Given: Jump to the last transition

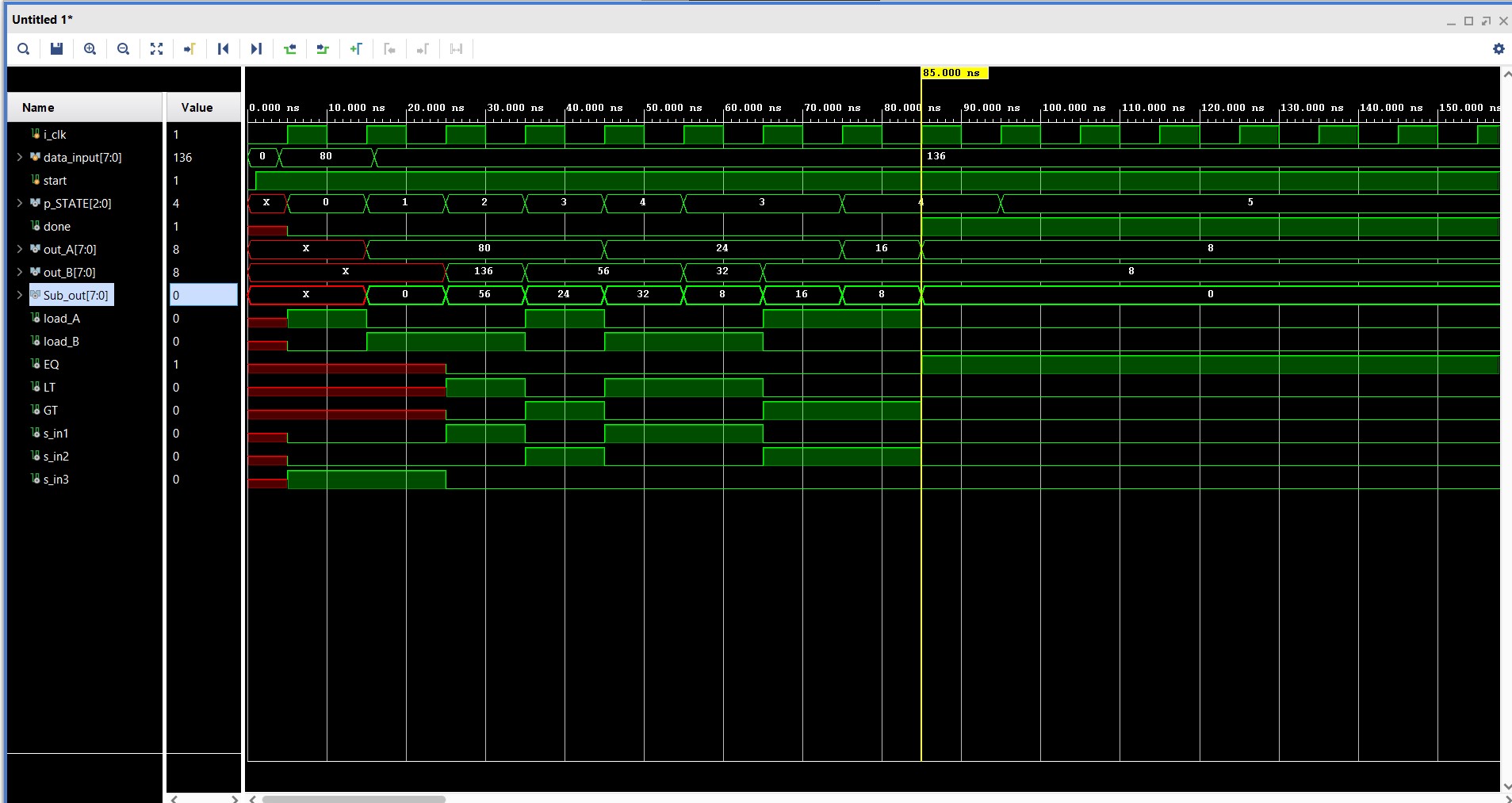Looking at the screenshot, I should 255,48.
